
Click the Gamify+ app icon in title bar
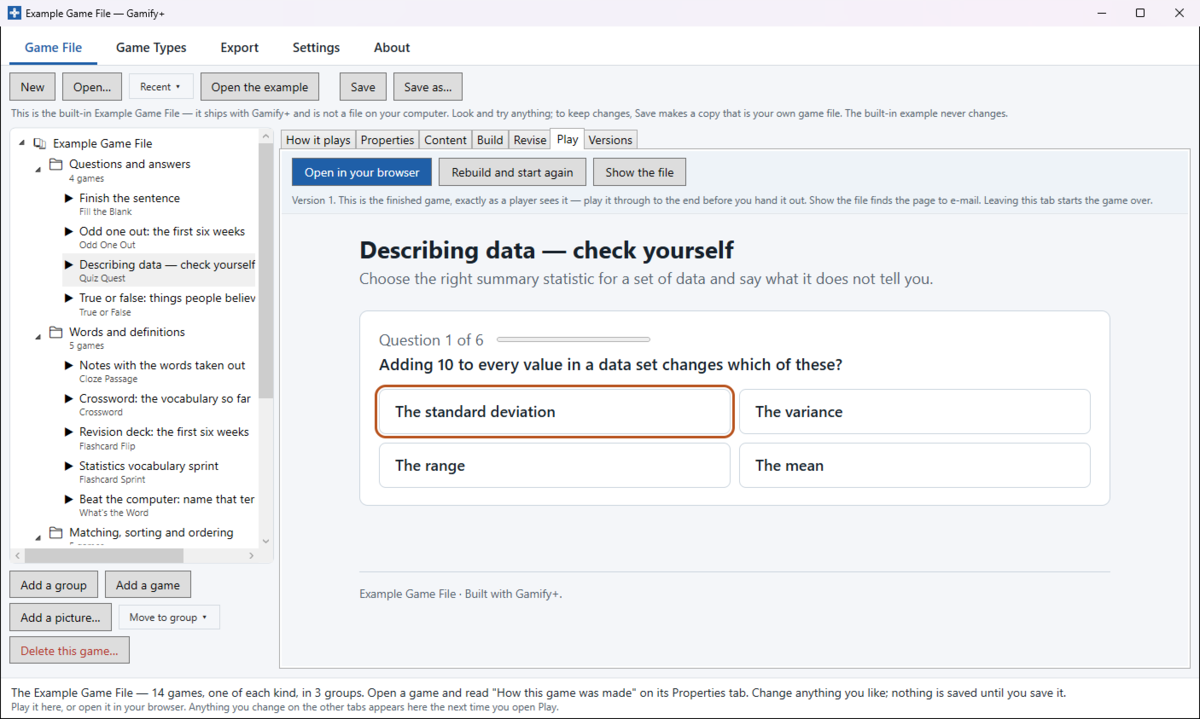point(14,13)
